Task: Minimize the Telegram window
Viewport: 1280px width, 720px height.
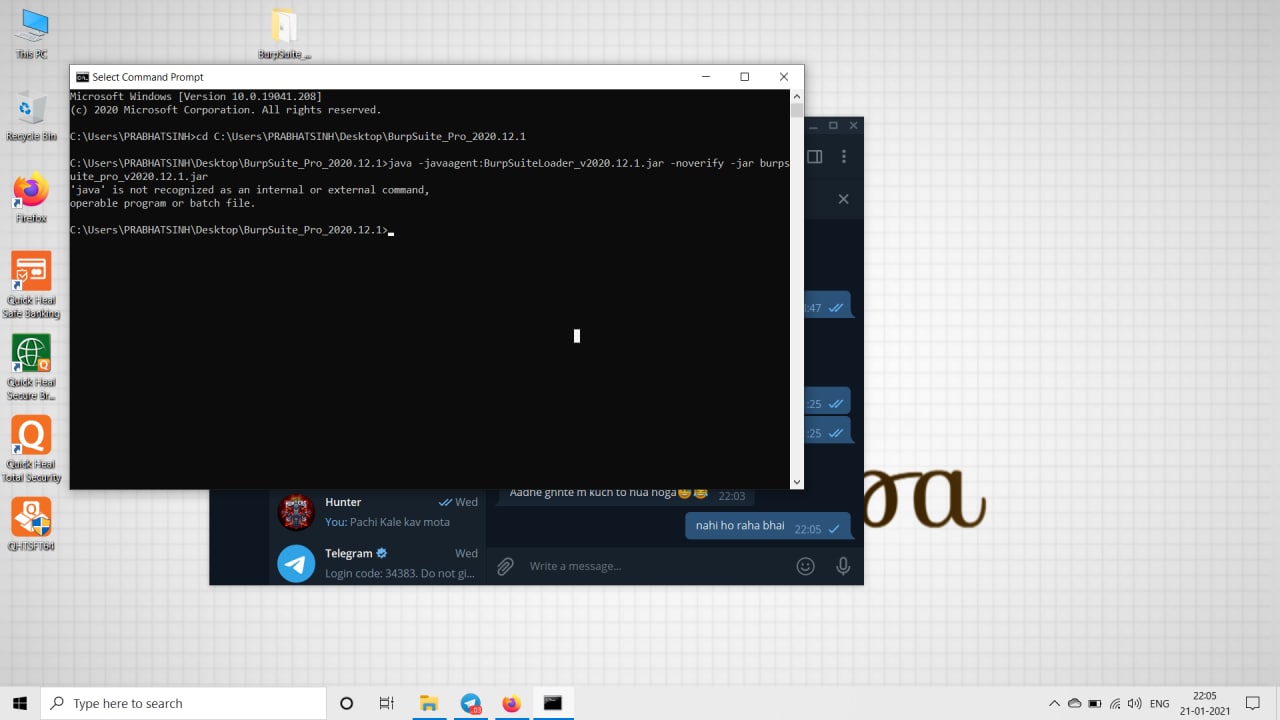Action: point(813,126)
